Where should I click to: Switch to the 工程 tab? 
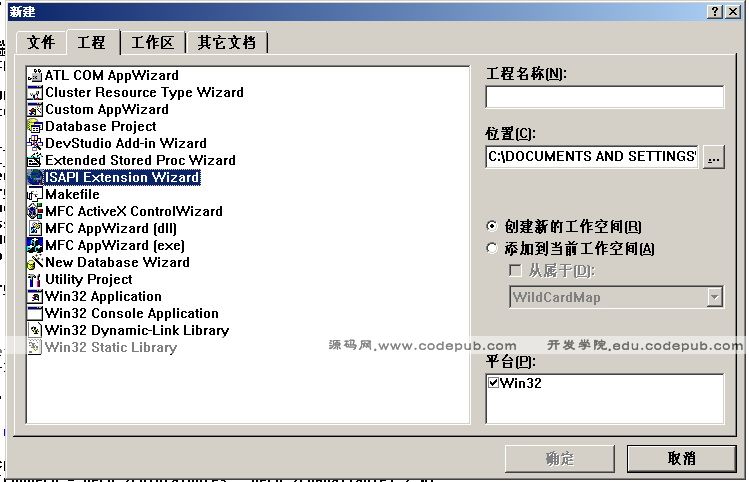[92, 42]
